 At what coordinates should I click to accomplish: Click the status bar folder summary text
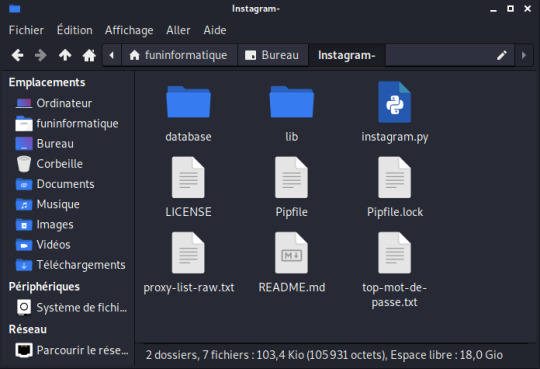tap(324, 355)
